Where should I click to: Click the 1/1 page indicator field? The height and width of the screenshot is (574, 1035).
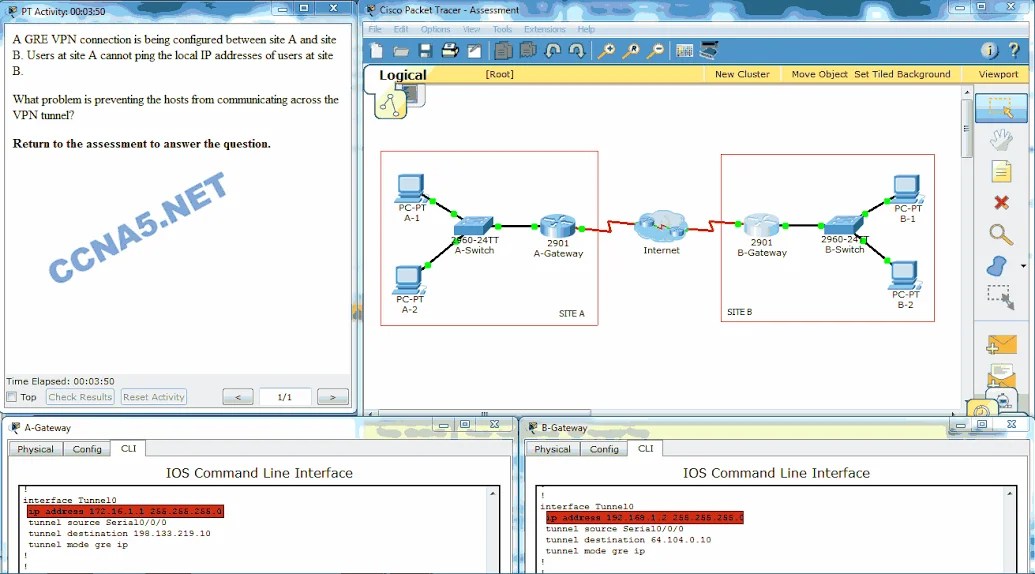pos(284,397)
